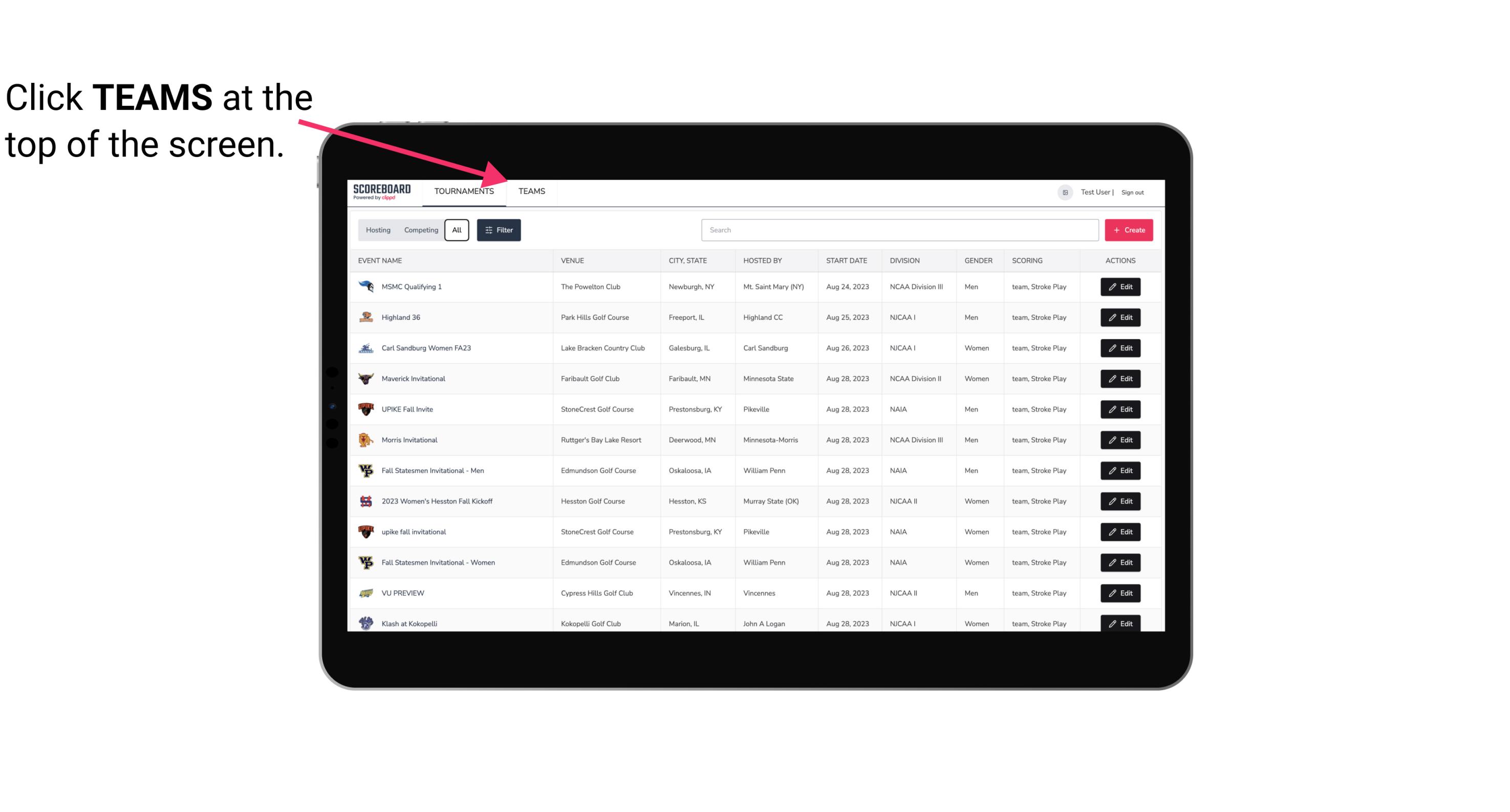
Task: Select the All filter toggle
Action: (457, 229)
